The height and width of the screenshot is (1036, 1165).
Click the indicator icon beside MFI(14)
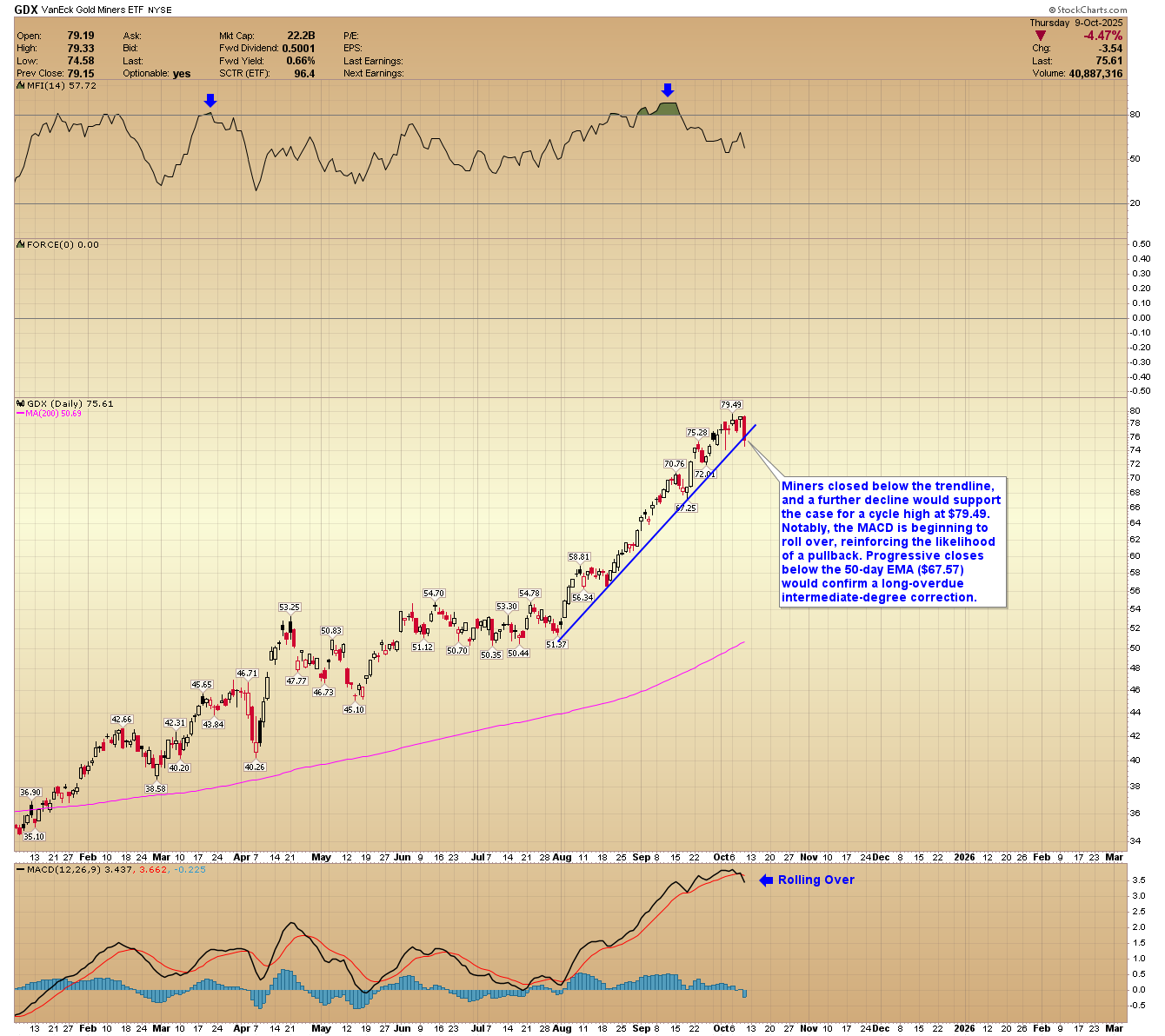(x=21, y=86)
